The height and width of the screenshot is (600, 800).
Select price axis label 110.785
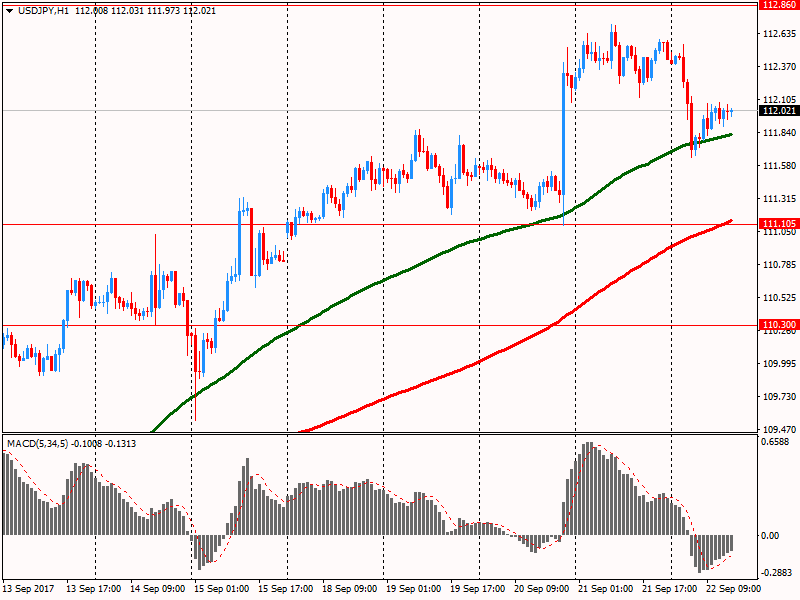779,265
